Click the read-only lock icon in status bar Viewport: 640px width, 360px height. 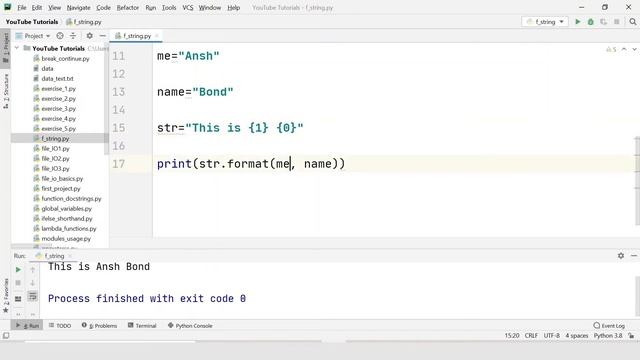tap(631, 336)
